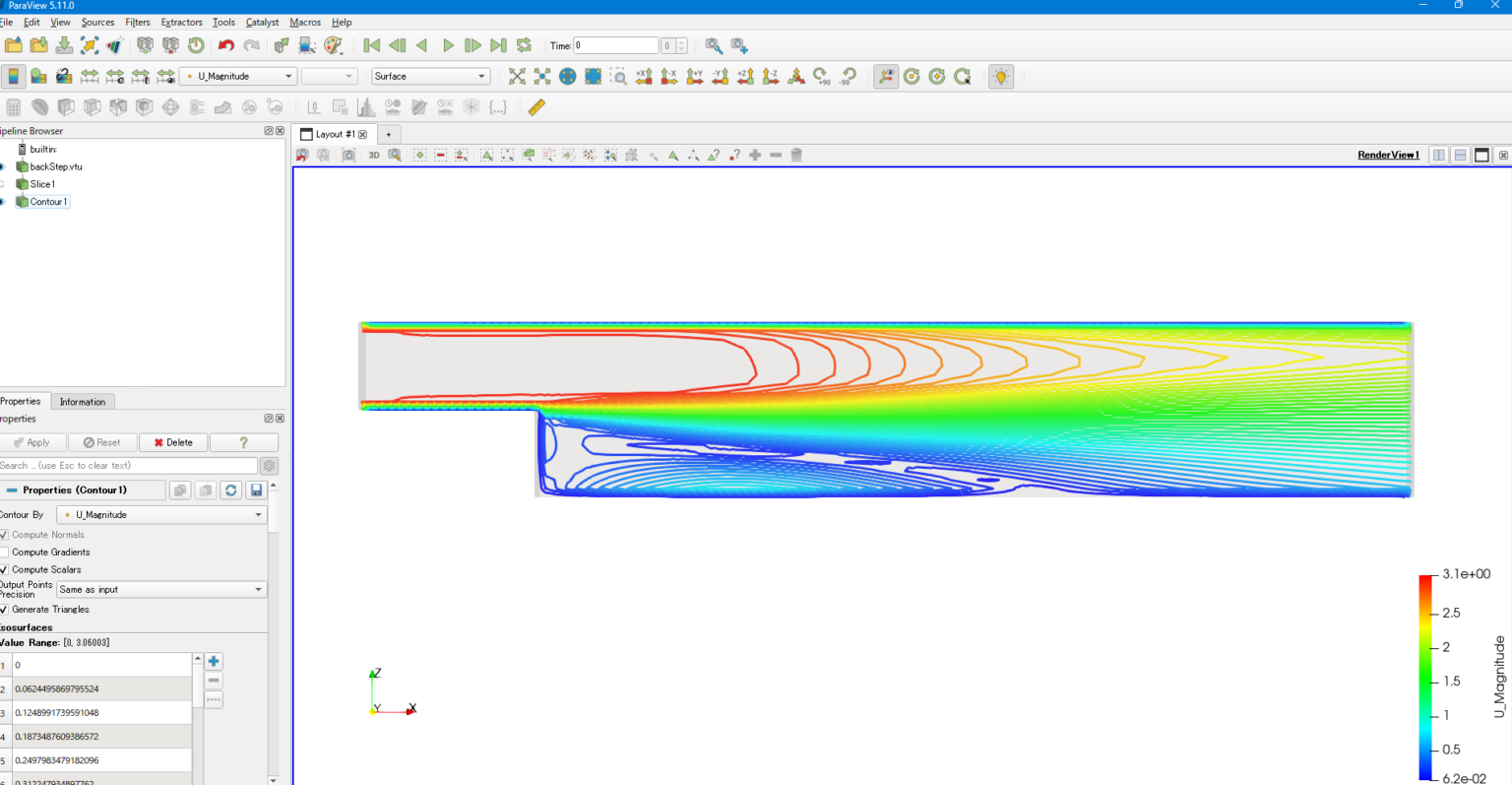This screenshot has width=1512, height=785.
Task: Rotate view 90 degrees clockwise
Action: [x=822, y=76]
